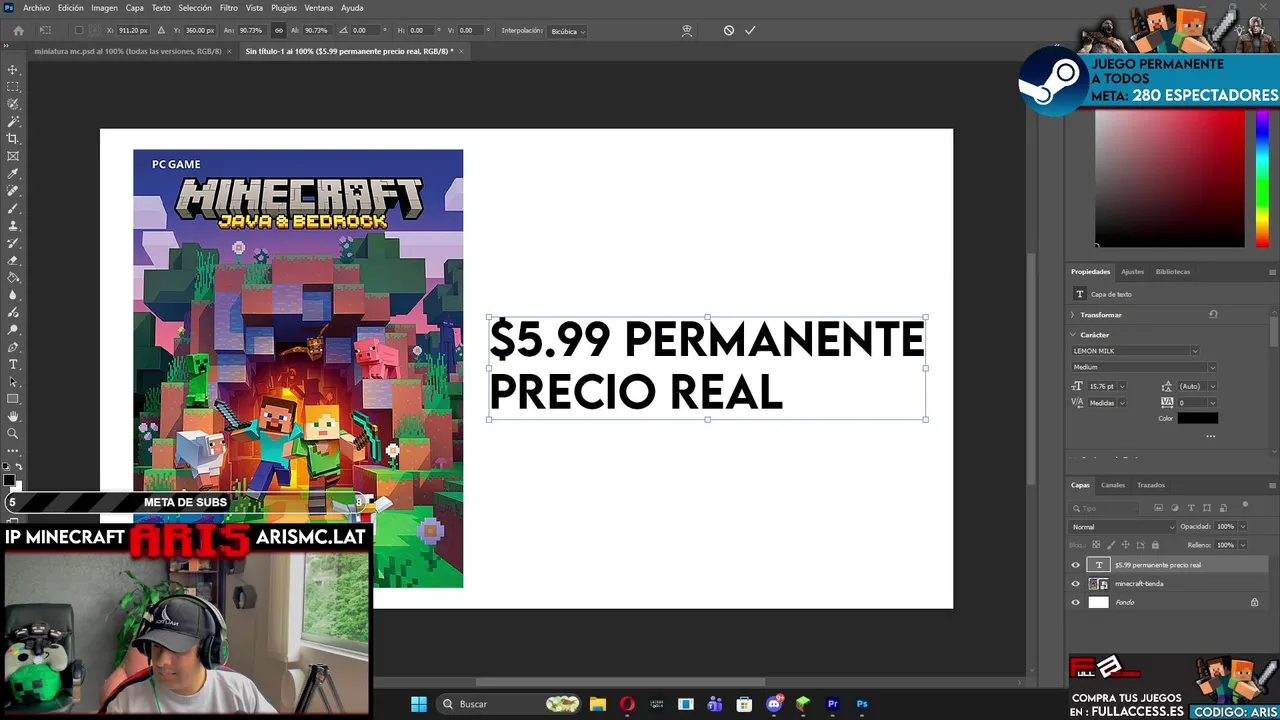Hide the minecraft-tienda layer
Screen dimensions: 1280x720
click(x=1076, y=584)
